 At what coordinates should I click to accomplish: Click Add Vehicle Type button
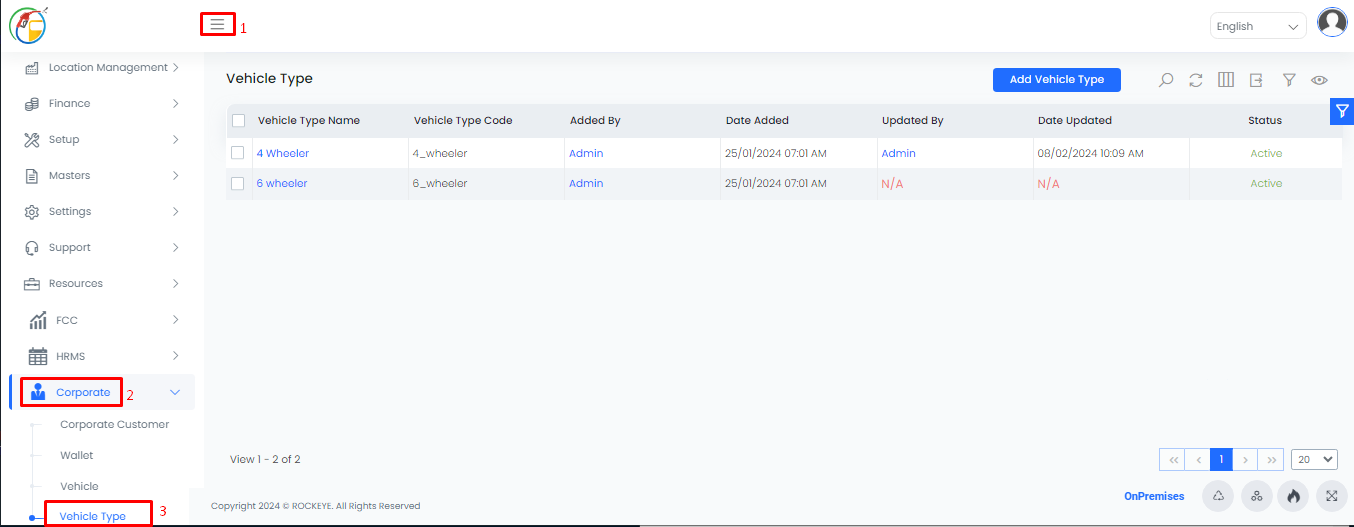coord(1057,80)
